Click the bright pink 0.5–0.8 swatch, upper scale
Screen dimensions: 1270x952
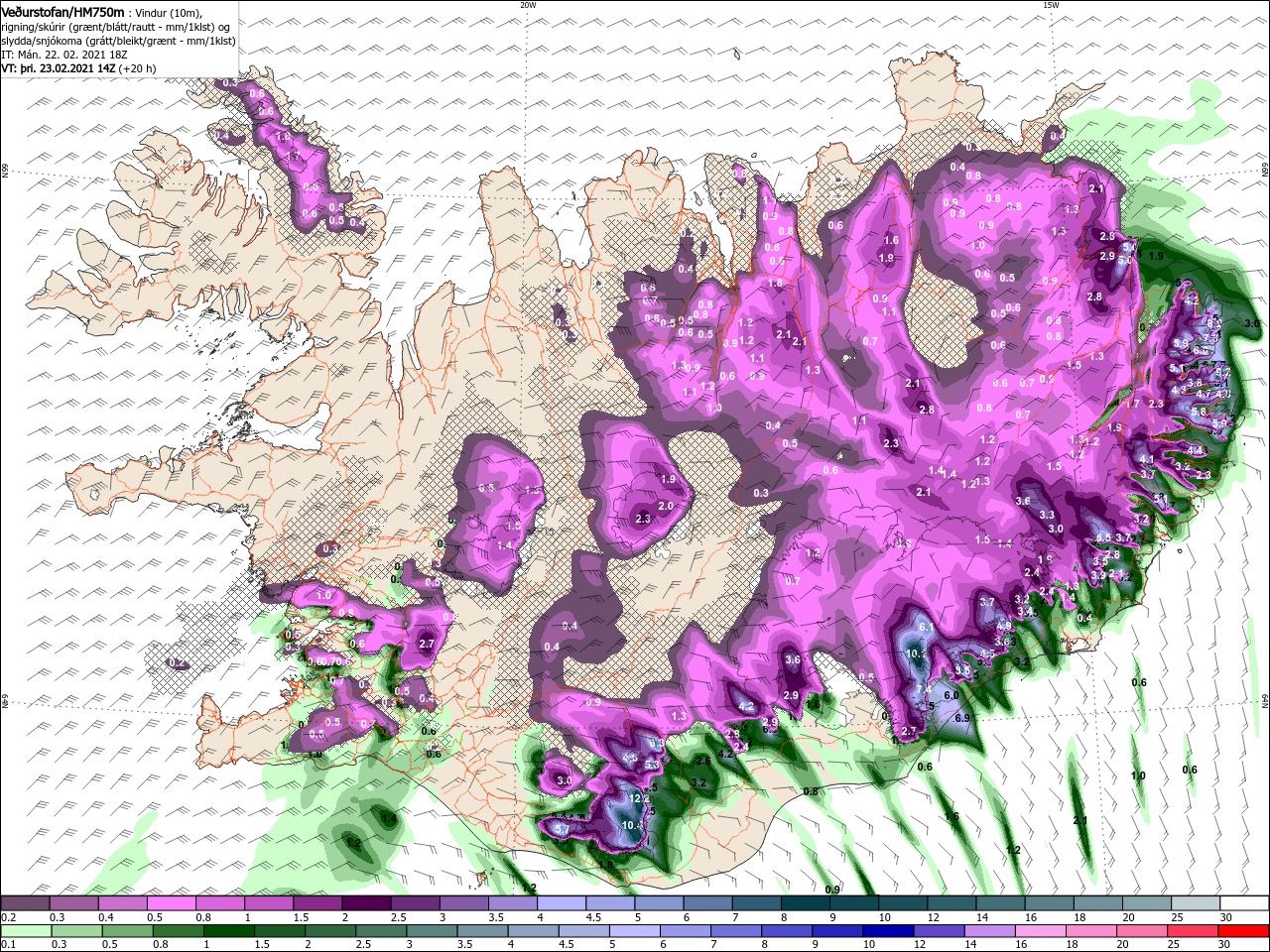(x=171, y=903)
